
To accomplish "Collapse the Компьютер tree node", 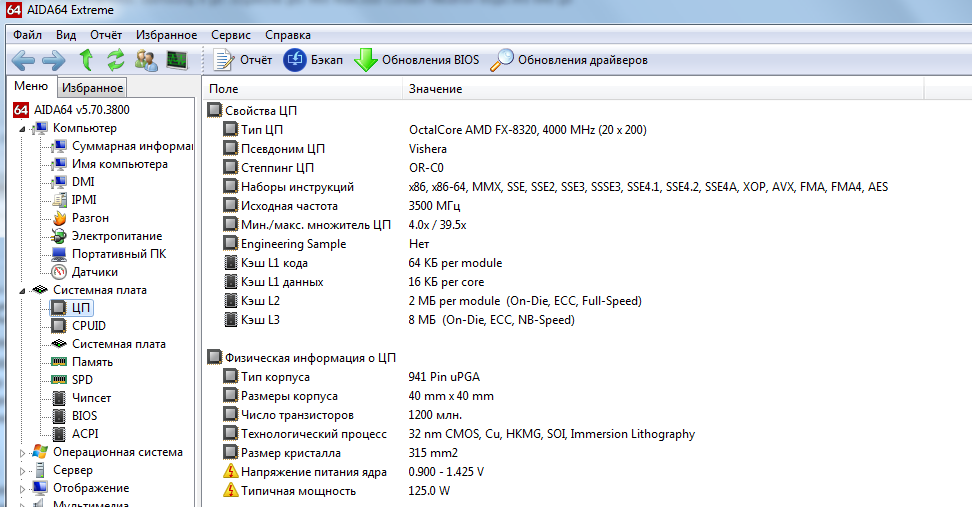I will pos(22,129).
